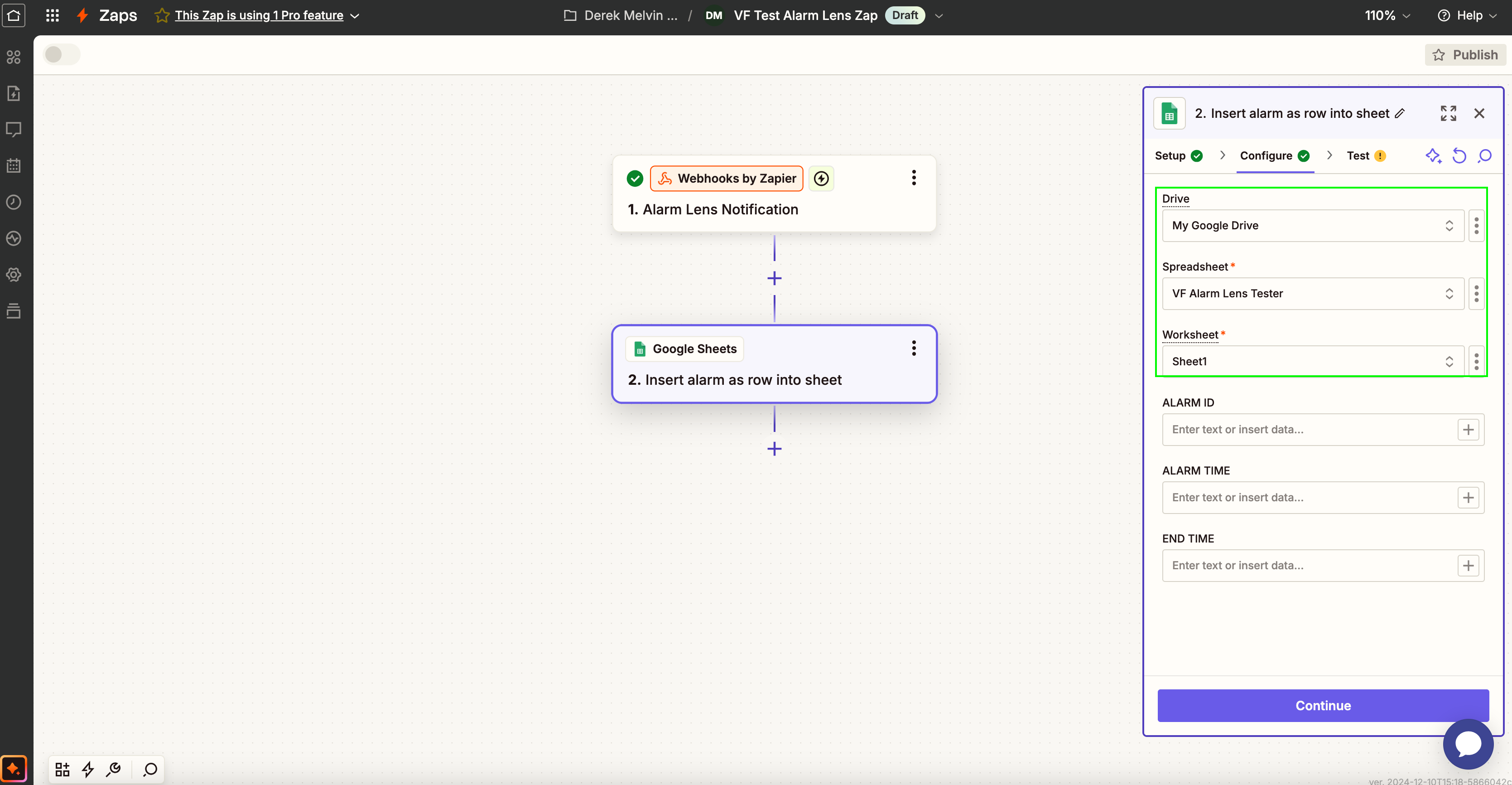
Task: Click the ALARM ID input field
Action: point(1308,430)
